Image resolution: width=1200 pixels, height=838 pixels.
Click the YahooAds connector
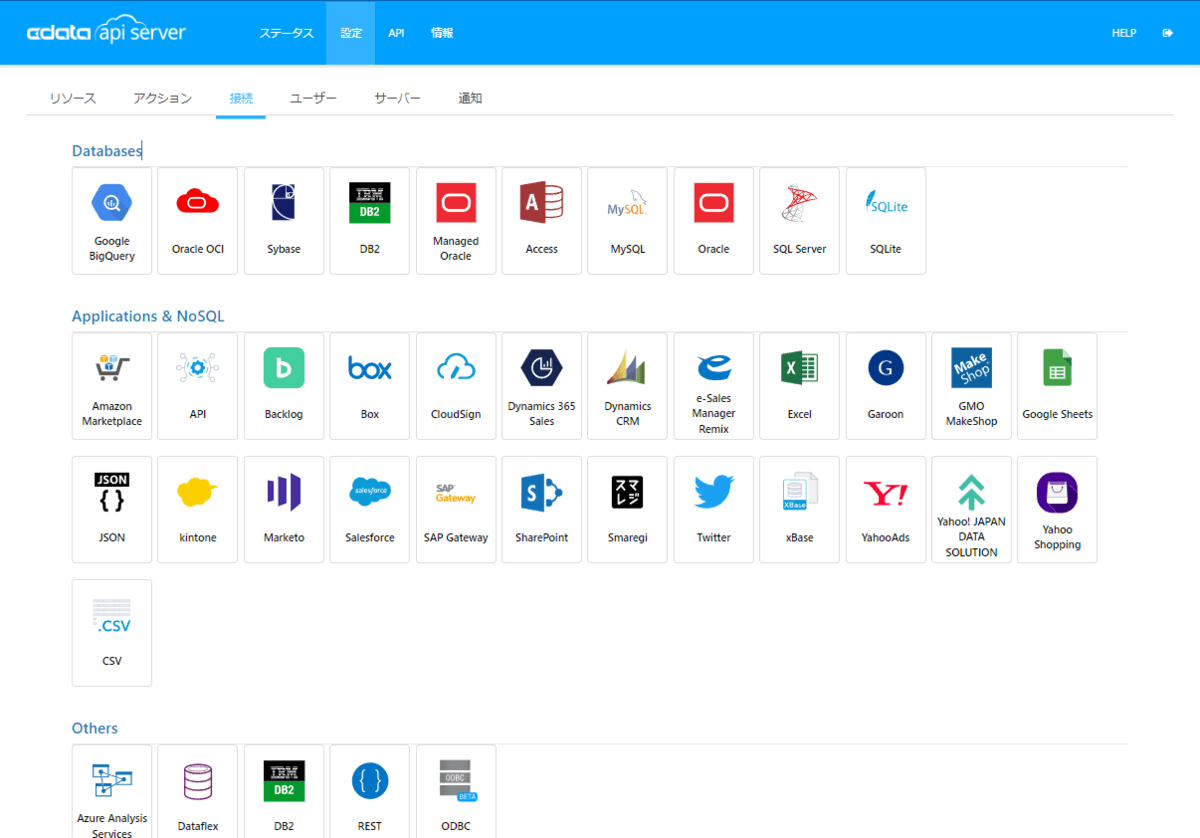[886, 510]
